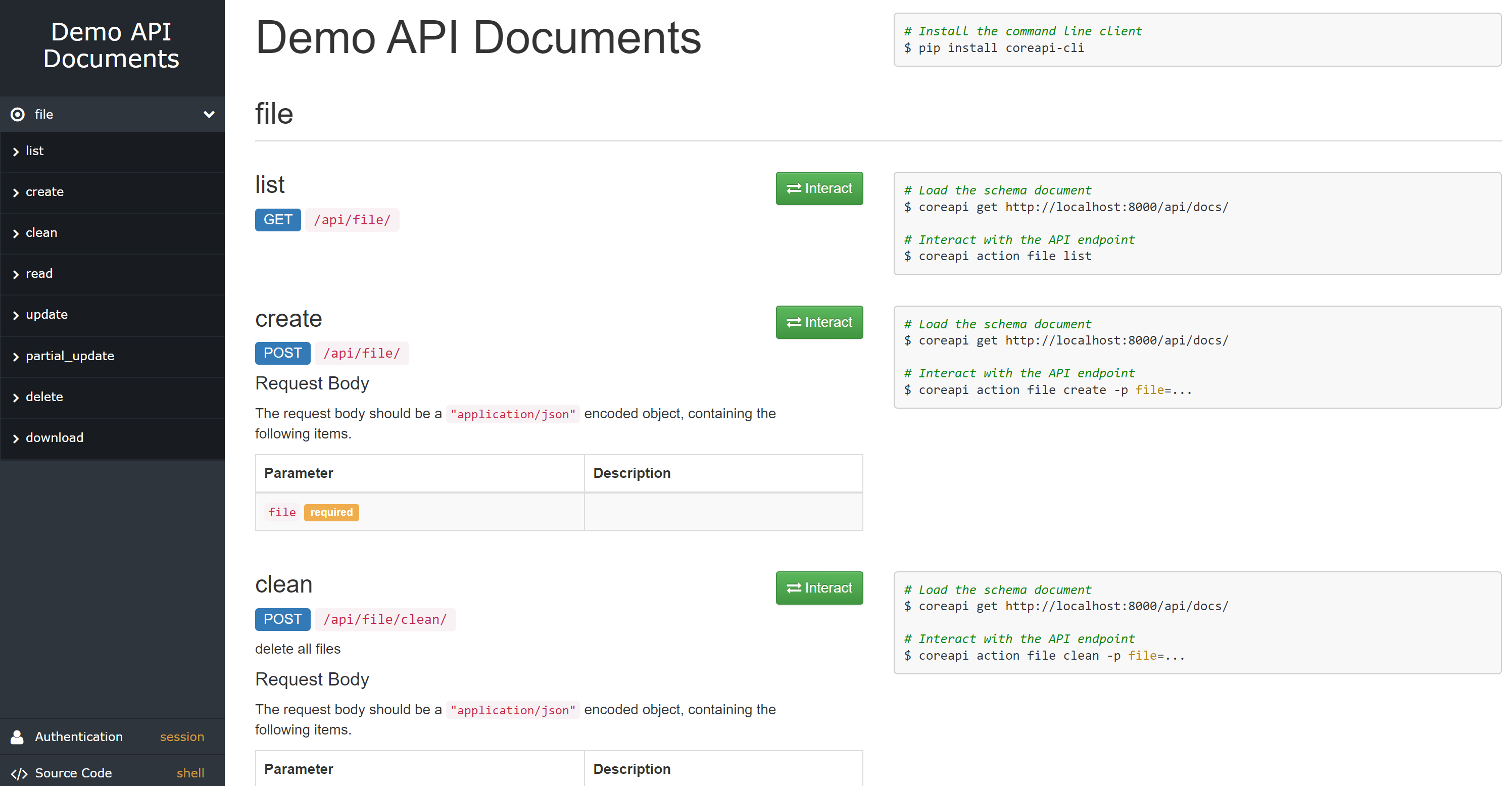Open the session authentication link
The height and width of the screenshot is (786, 1512).
click(x=181, y=736)
